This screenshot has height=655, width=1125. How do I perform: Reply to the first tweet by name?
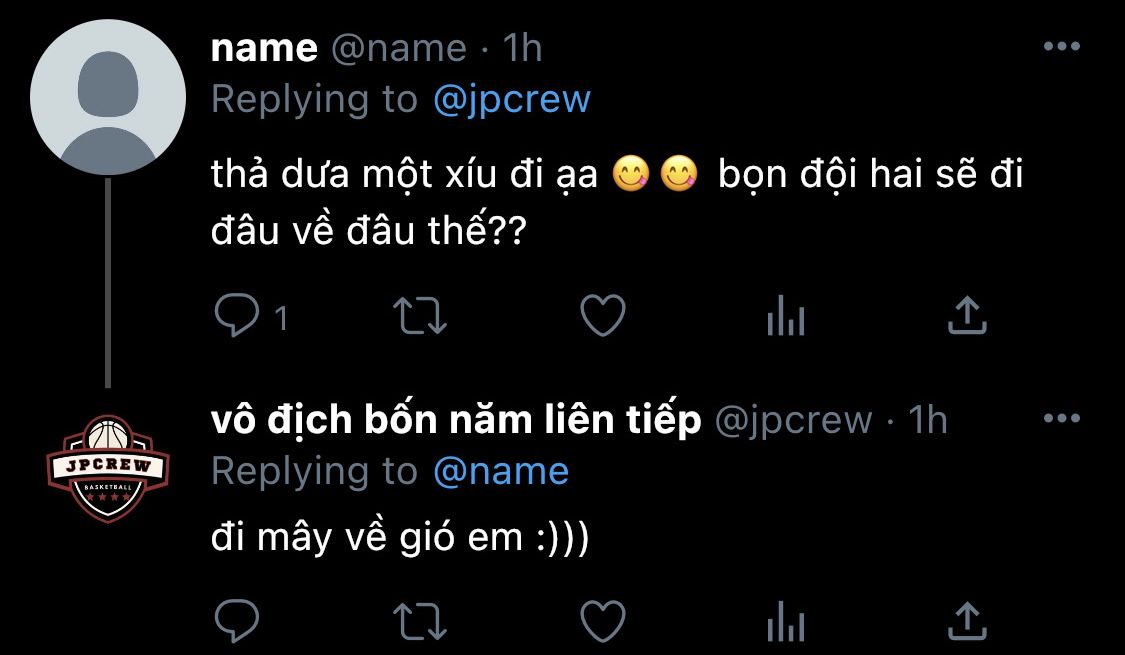tap(237, 317)
